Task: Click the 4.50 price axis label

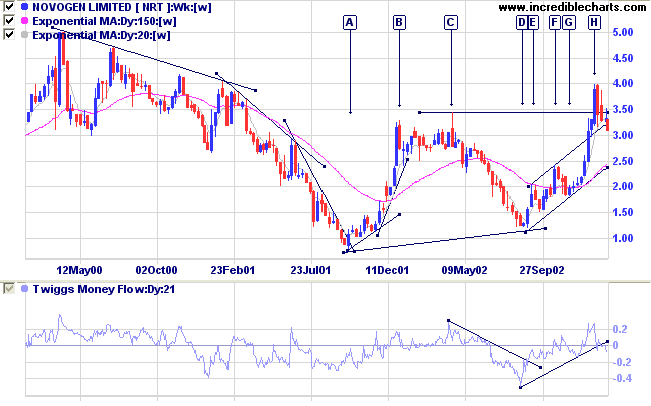Action: point(623,58)
